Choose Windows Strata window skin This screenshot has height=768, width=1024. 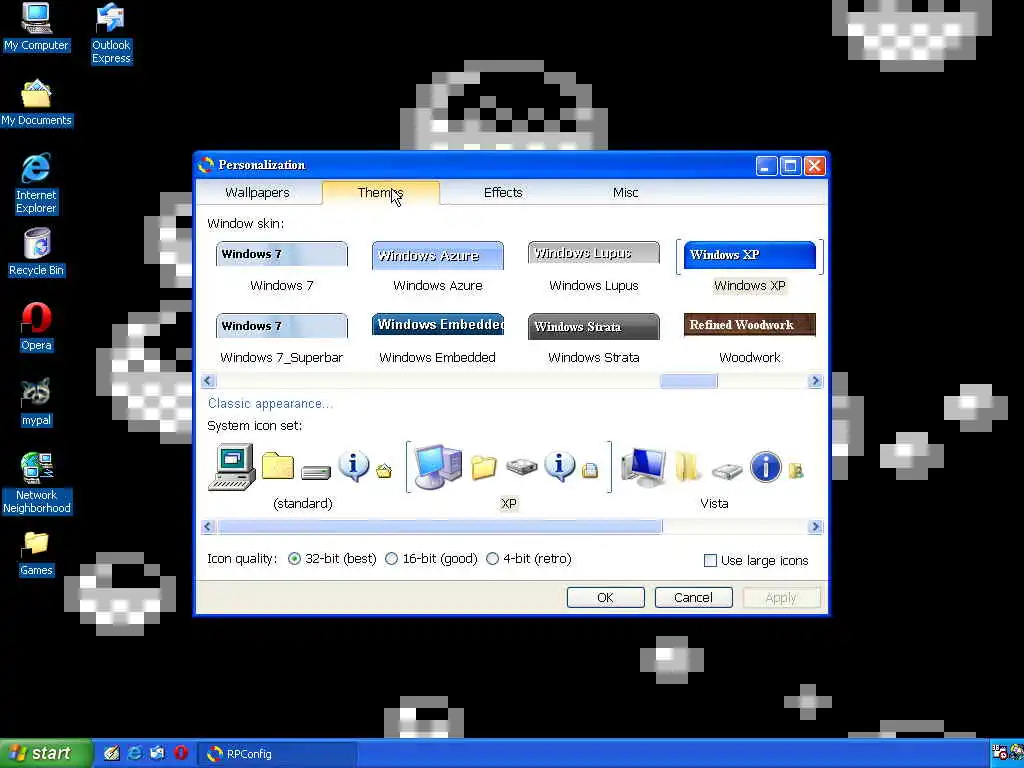point(594,339)
